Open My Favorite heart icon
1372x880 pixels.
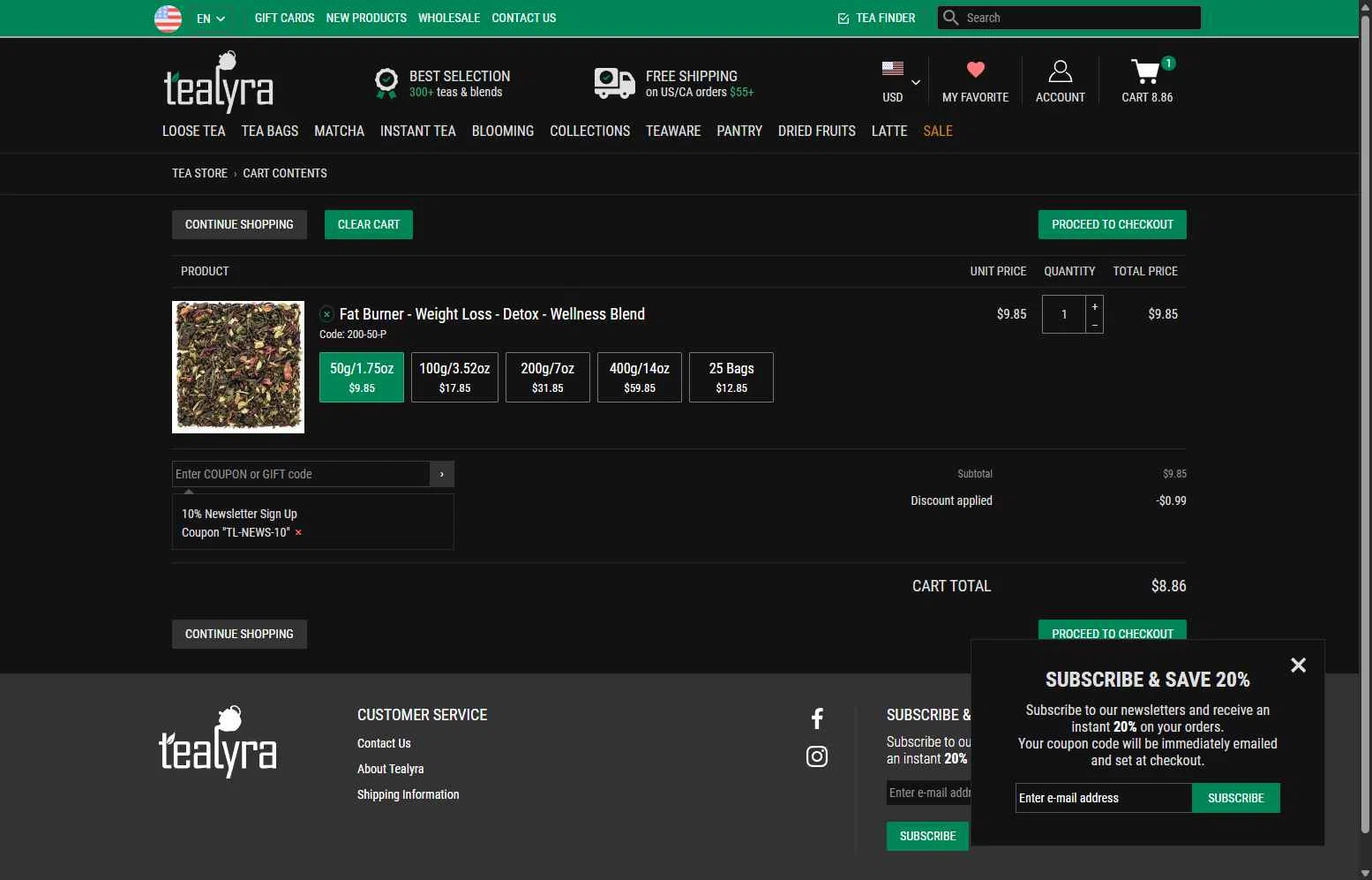pyautogui.click(x=975, y=70)
